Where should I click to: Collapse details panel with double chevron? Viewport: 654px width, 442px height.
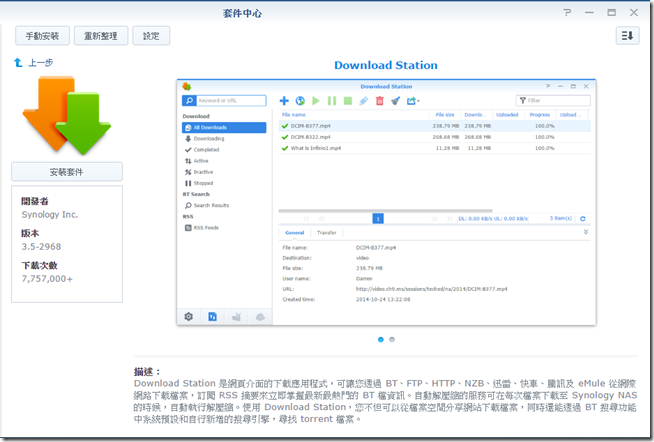click(586, 232)
